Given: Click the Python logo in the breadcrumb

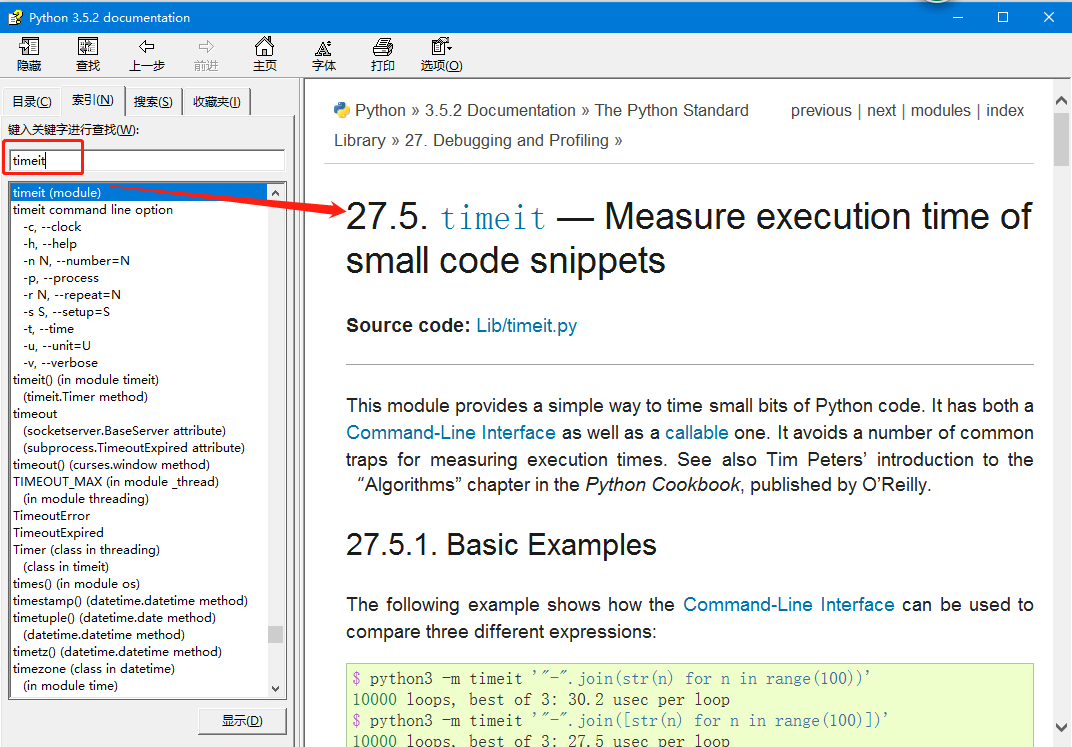Looking at the screenshot, I should (341, 110).
